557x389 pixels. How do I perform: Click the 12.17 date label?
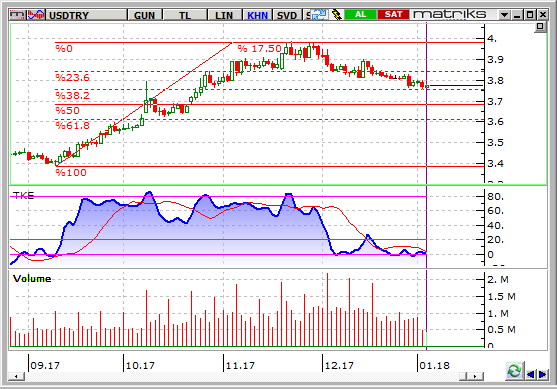[x=339, y=365]
